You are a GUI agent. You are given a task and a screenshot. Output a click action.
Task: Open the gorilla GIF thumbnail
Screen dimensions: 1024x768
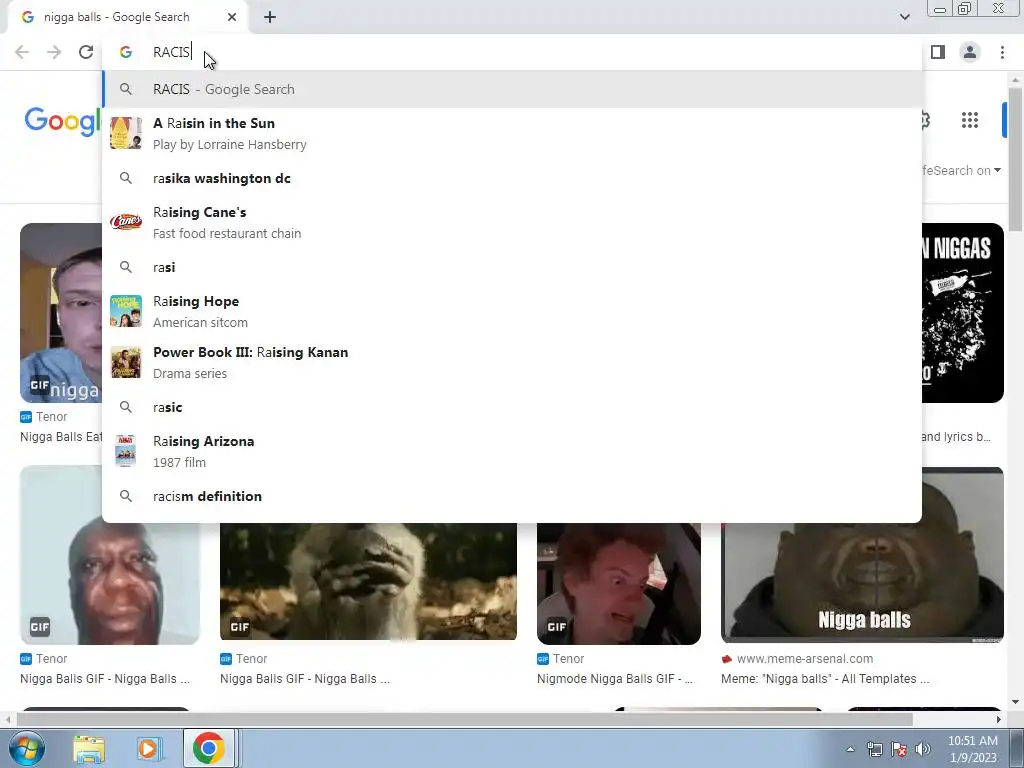click(x=368, y=581)
